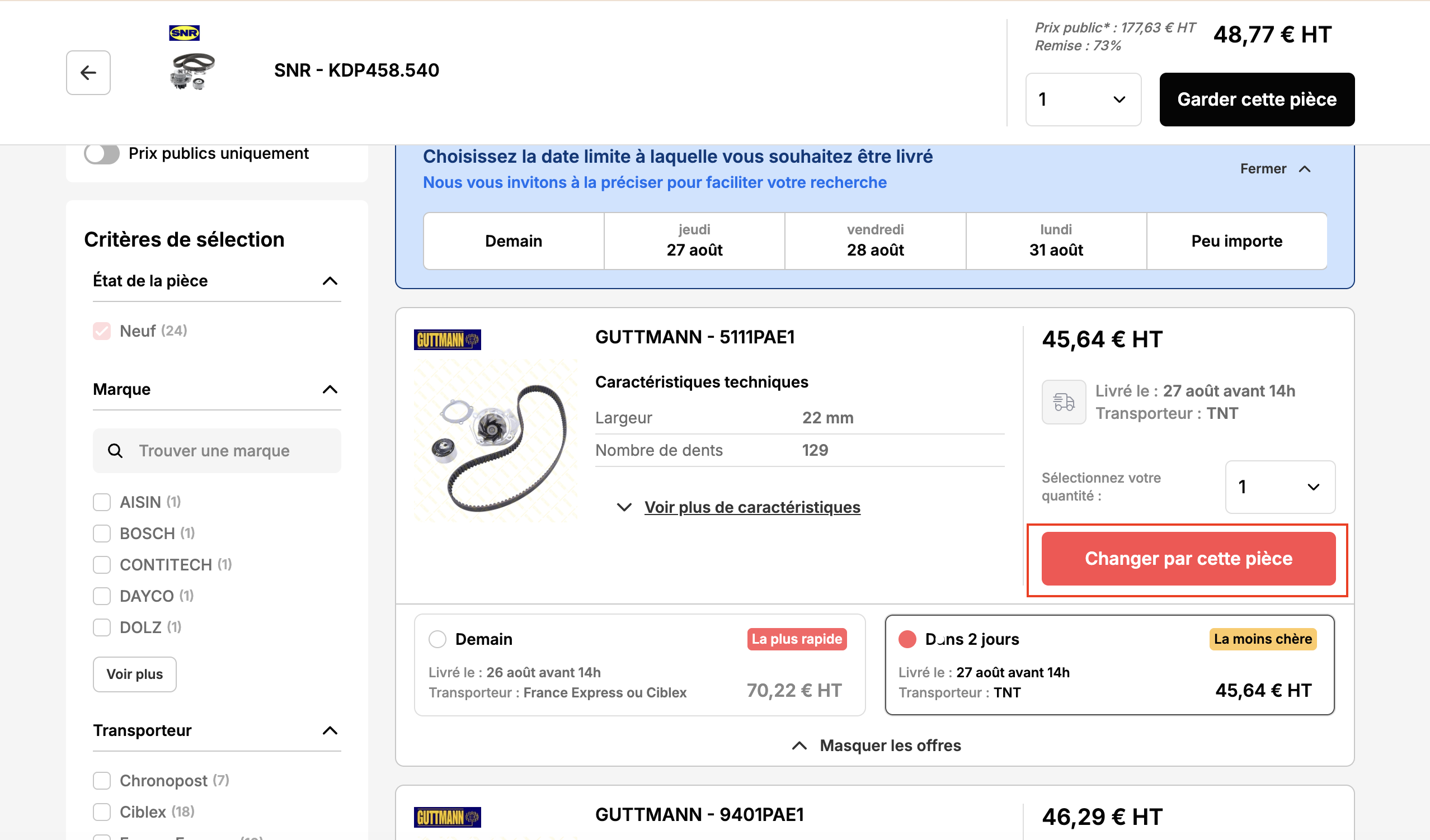Open the GUTTMANN timing belt kit image

coord(496,440)
